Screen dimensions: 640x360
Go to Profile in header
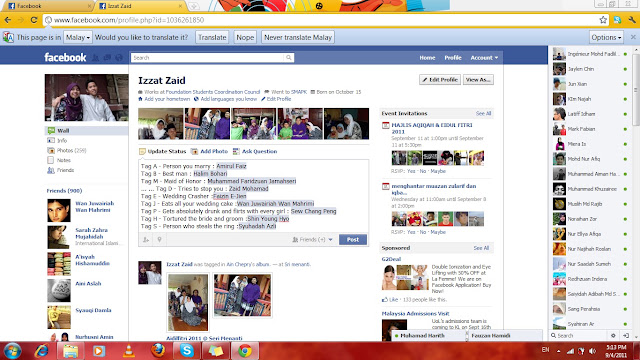pos(453,58)
